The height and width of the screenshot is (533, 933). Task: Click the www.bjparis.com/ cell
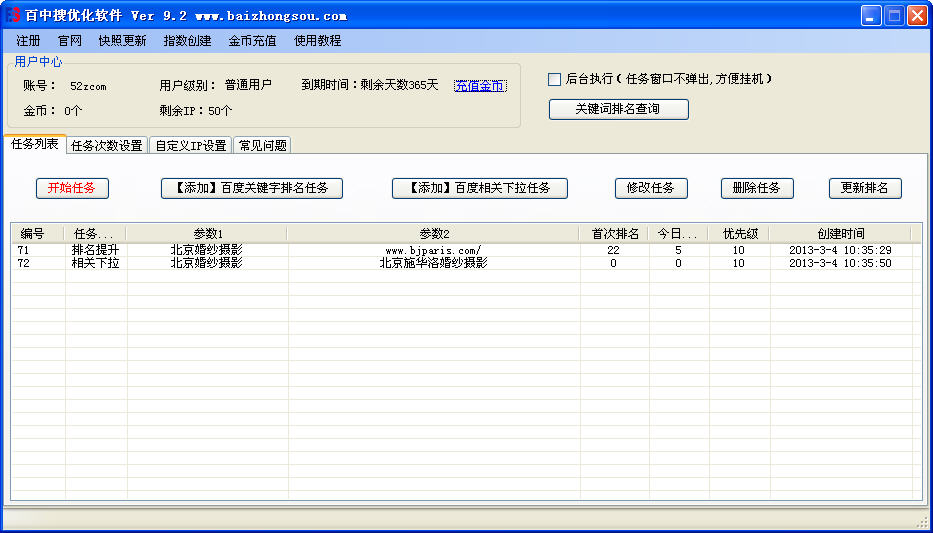pos(433,250)
